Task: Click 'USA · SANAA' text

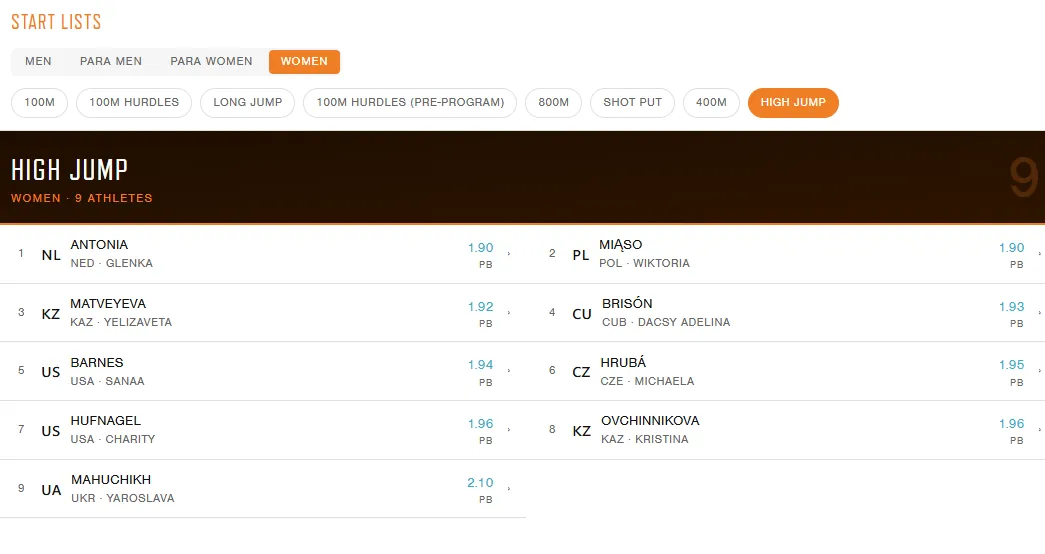Action: click(x=107, y=381)
